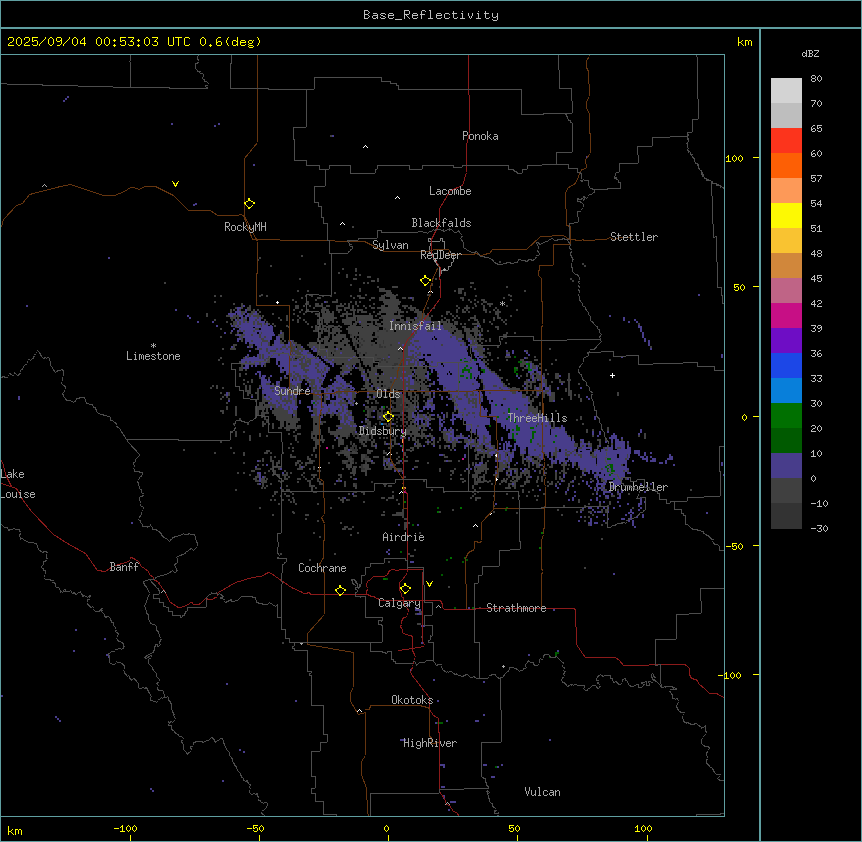Click the RedDeer label
The height and width of the screenshot is (842, 862).
click(x=440, y=255)
